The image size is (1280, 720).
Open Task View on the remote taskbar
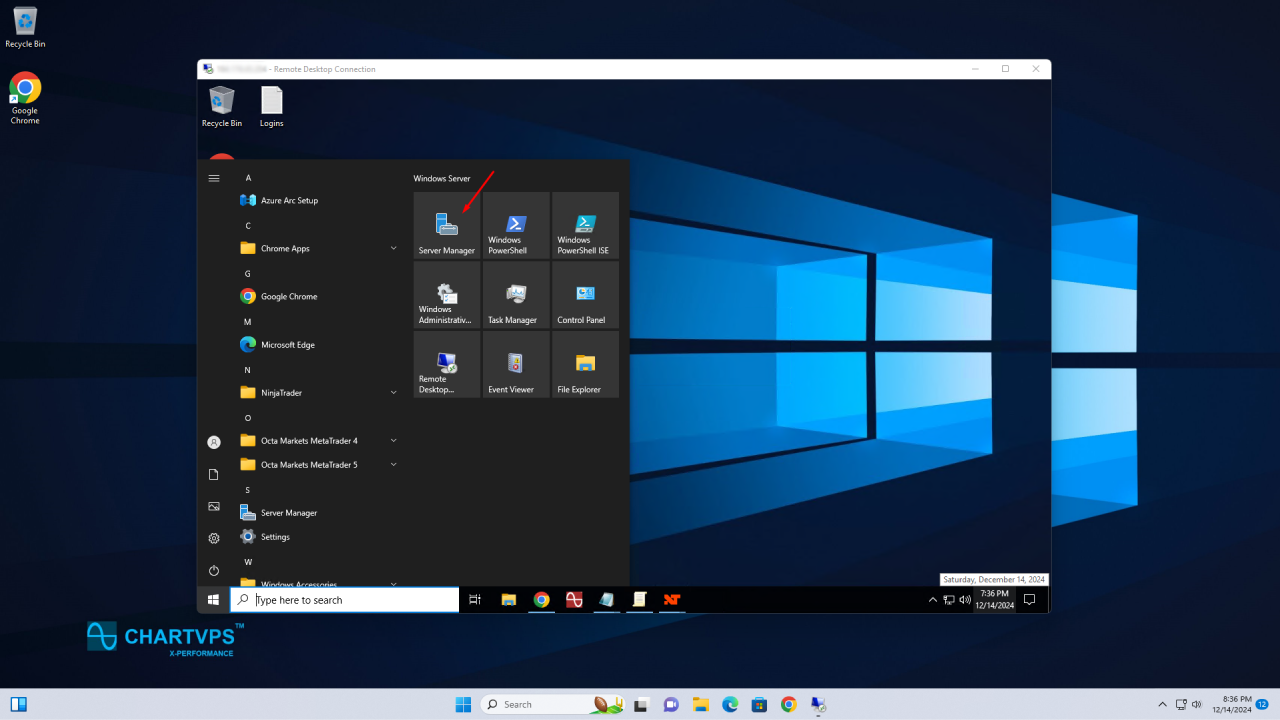pyautogui.click(x=475, y=600)
